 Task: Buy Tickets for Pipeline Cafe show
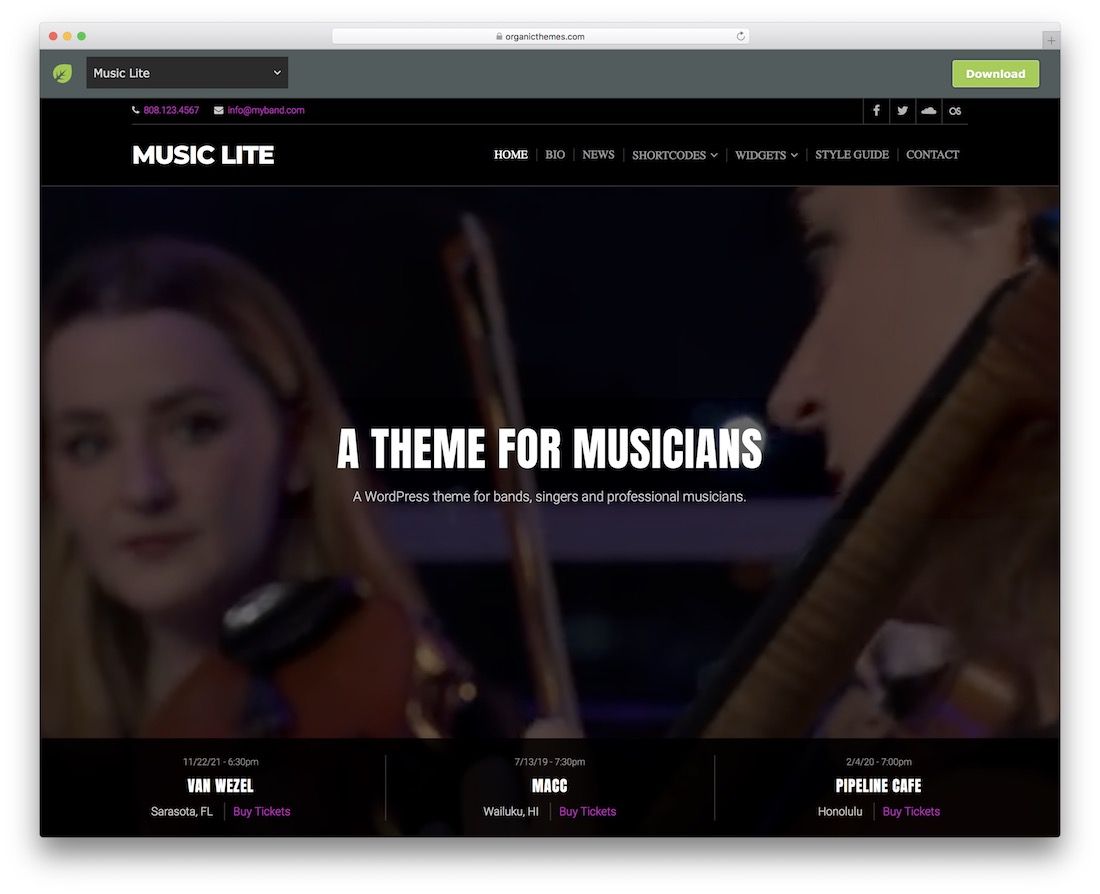(x=911, y=812)
